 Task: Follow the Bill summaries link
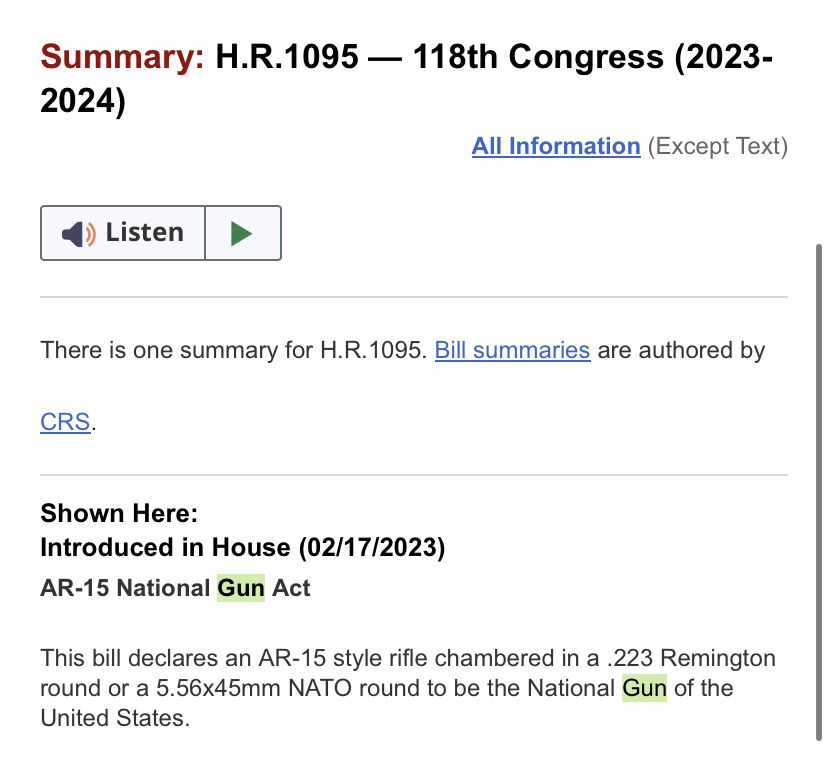(512, 350)
